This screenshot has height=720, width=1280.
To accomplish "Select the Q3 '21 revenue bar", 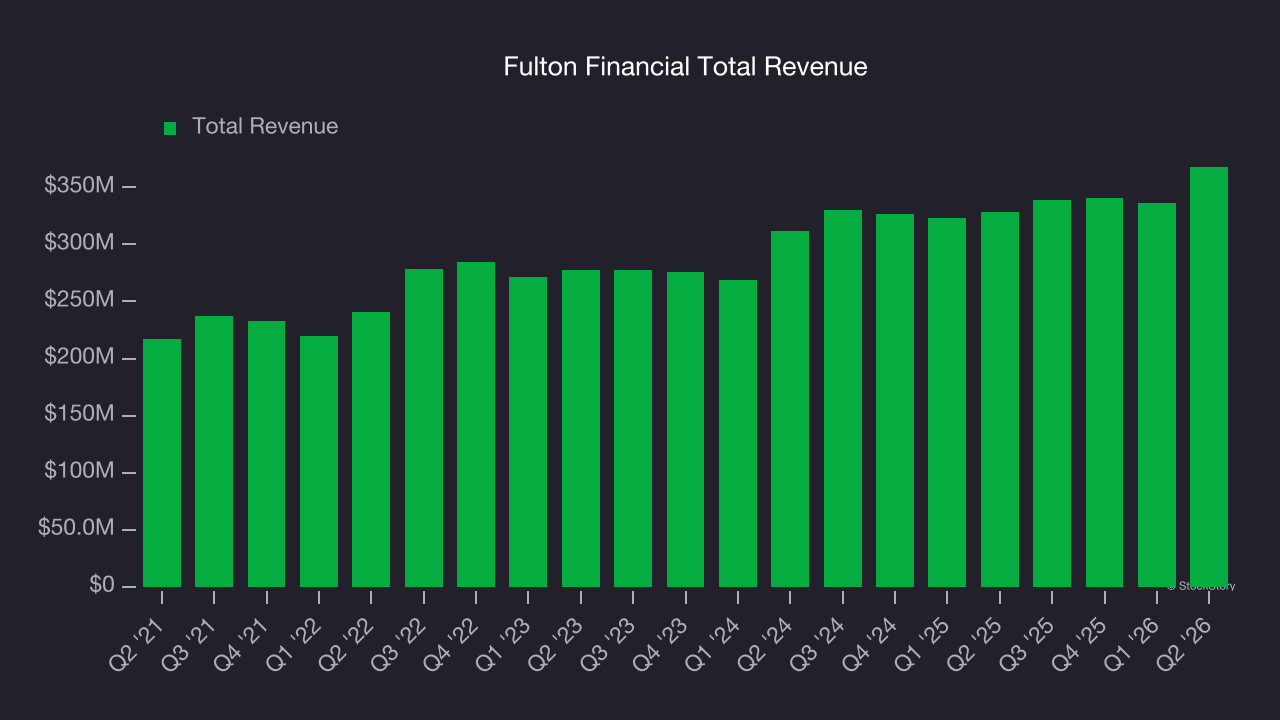I will 214,451.
